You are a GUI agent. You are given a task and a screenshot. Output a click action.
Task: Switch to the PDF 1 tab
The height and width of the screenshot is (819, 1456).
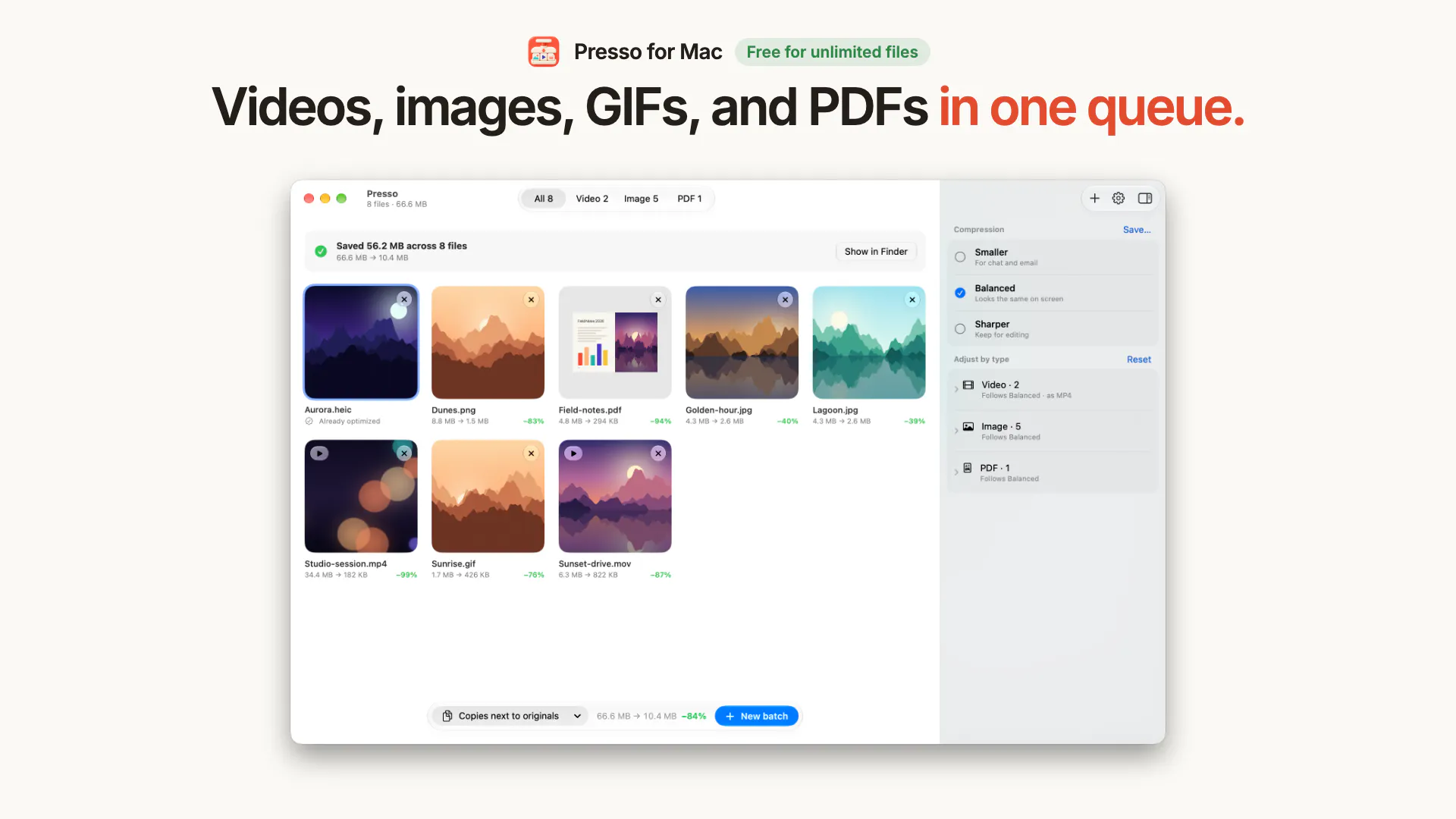click(x=689, y=199)
